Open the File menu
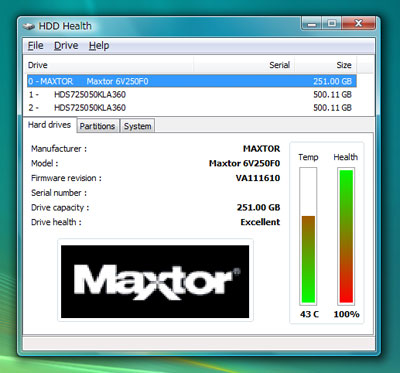 [36, 46]
